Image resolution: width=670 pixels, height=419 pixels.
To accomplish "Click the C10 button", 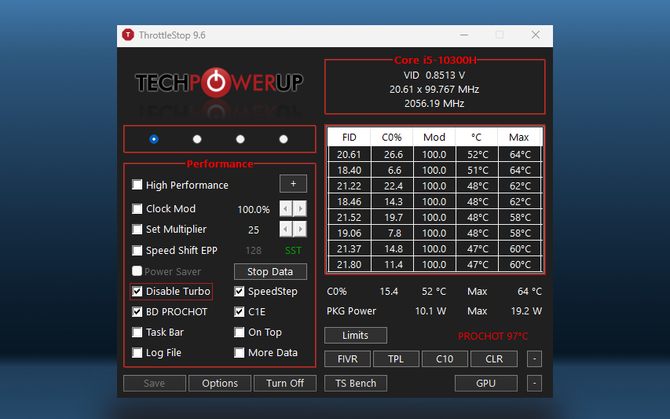I will (x=445, y=359).
